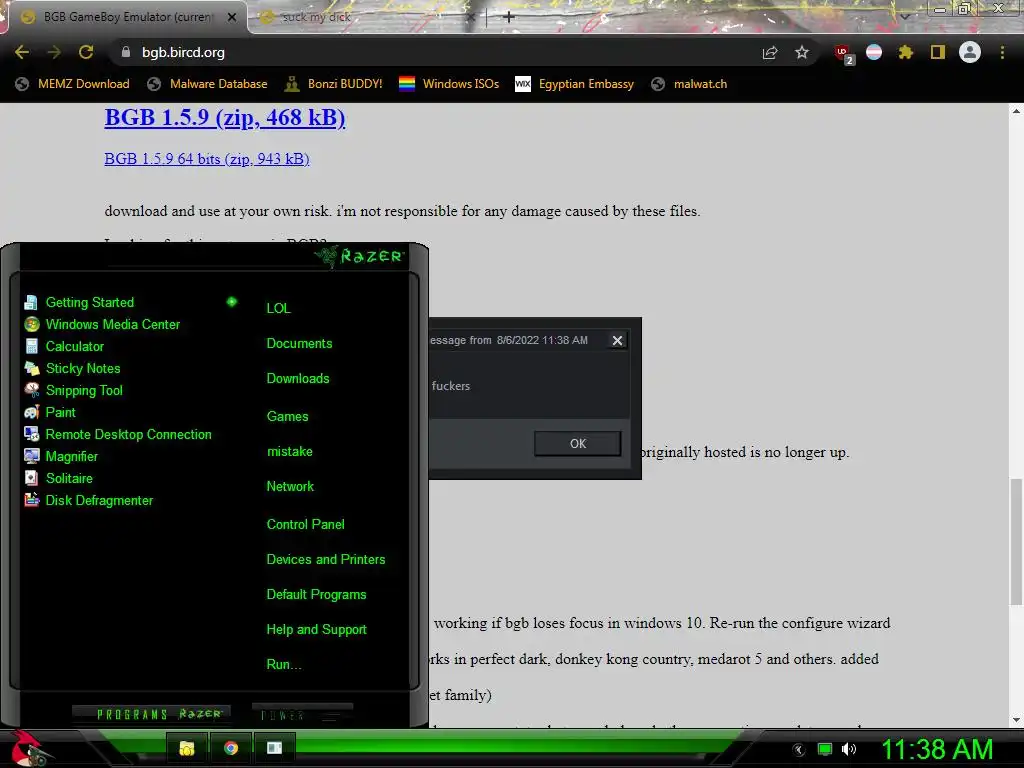Image resolution: width=1024 pixels, height=768 pixels.
Task: Open Documents in start menu
Action: point(299,344)
